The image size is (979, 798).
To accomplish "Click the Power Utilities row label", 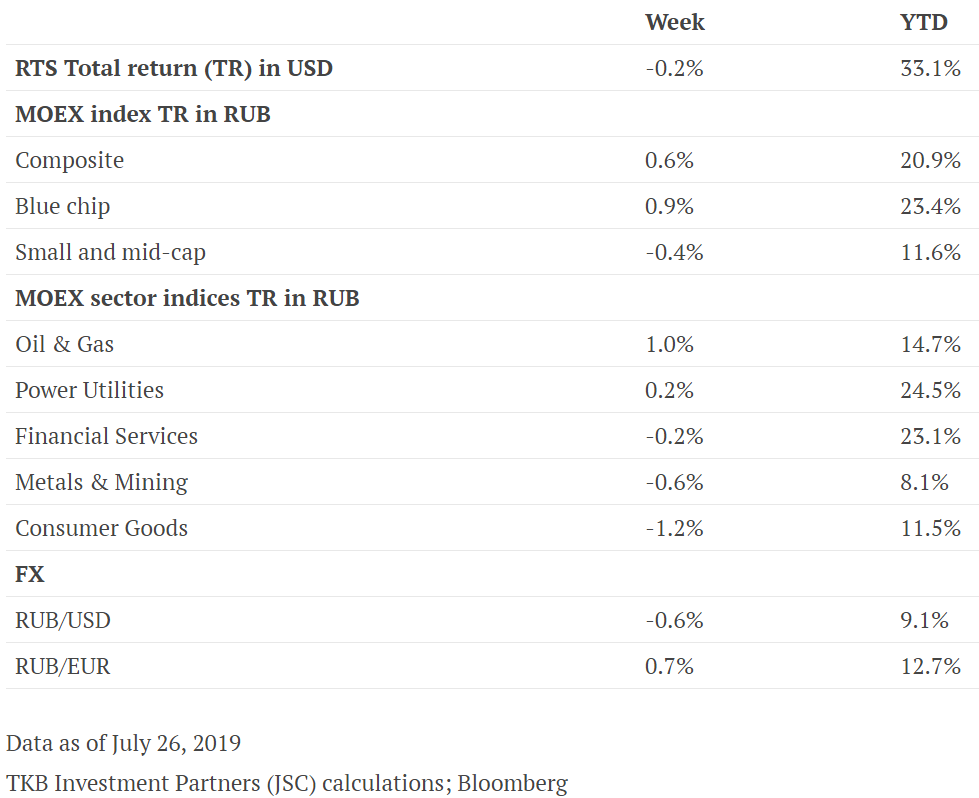I will click(x=90, y=390).
